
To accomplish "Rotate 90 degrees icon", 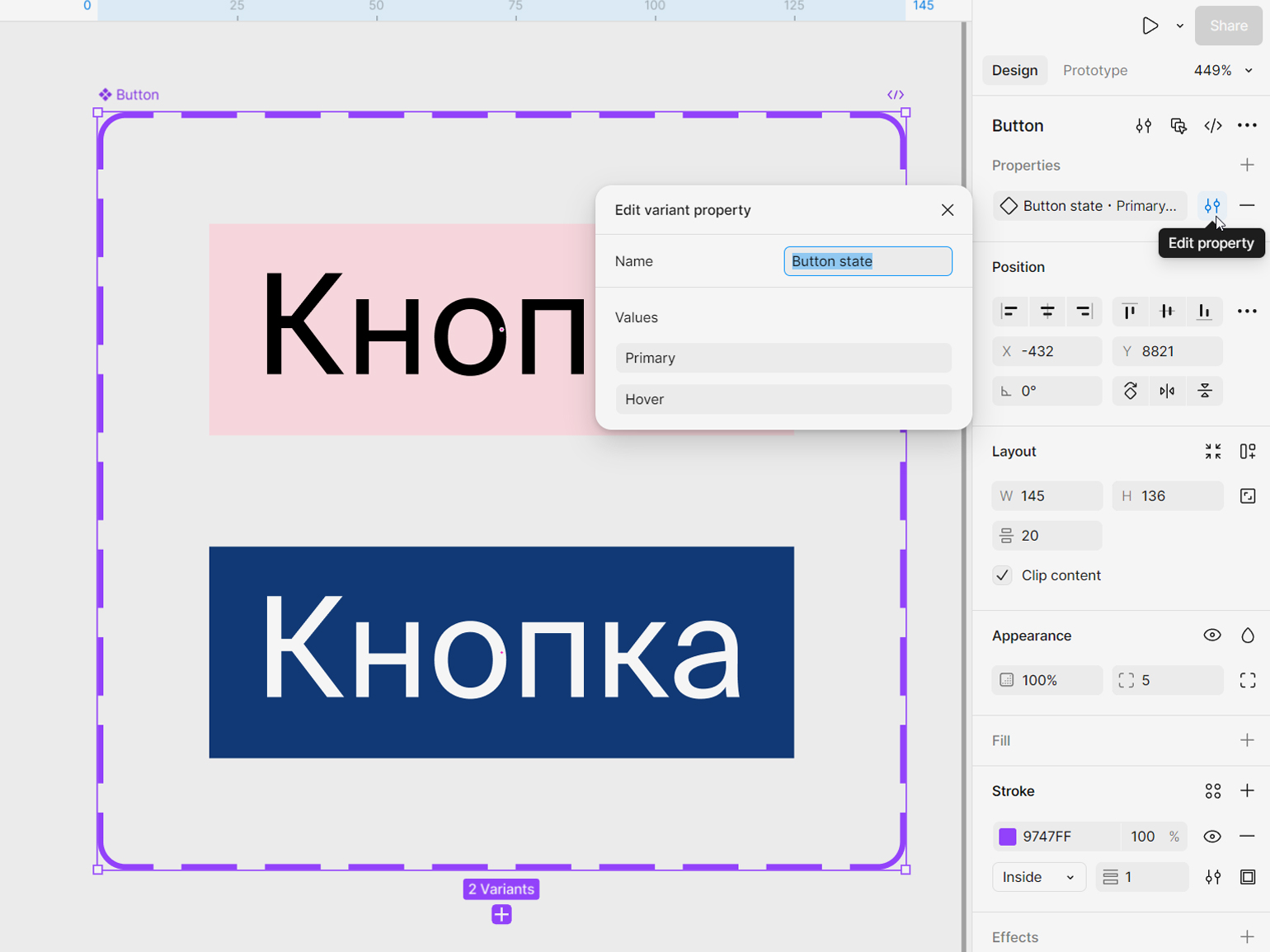I will 1131,391.
